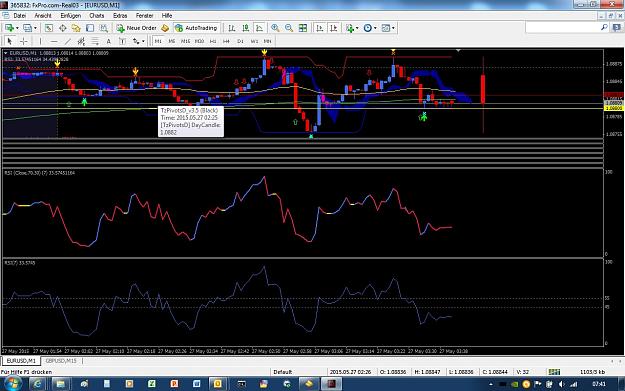The width and height of the screenshot is (625, 391).
Task: Switch to bar chart display
Action: (x=231, y=28)
